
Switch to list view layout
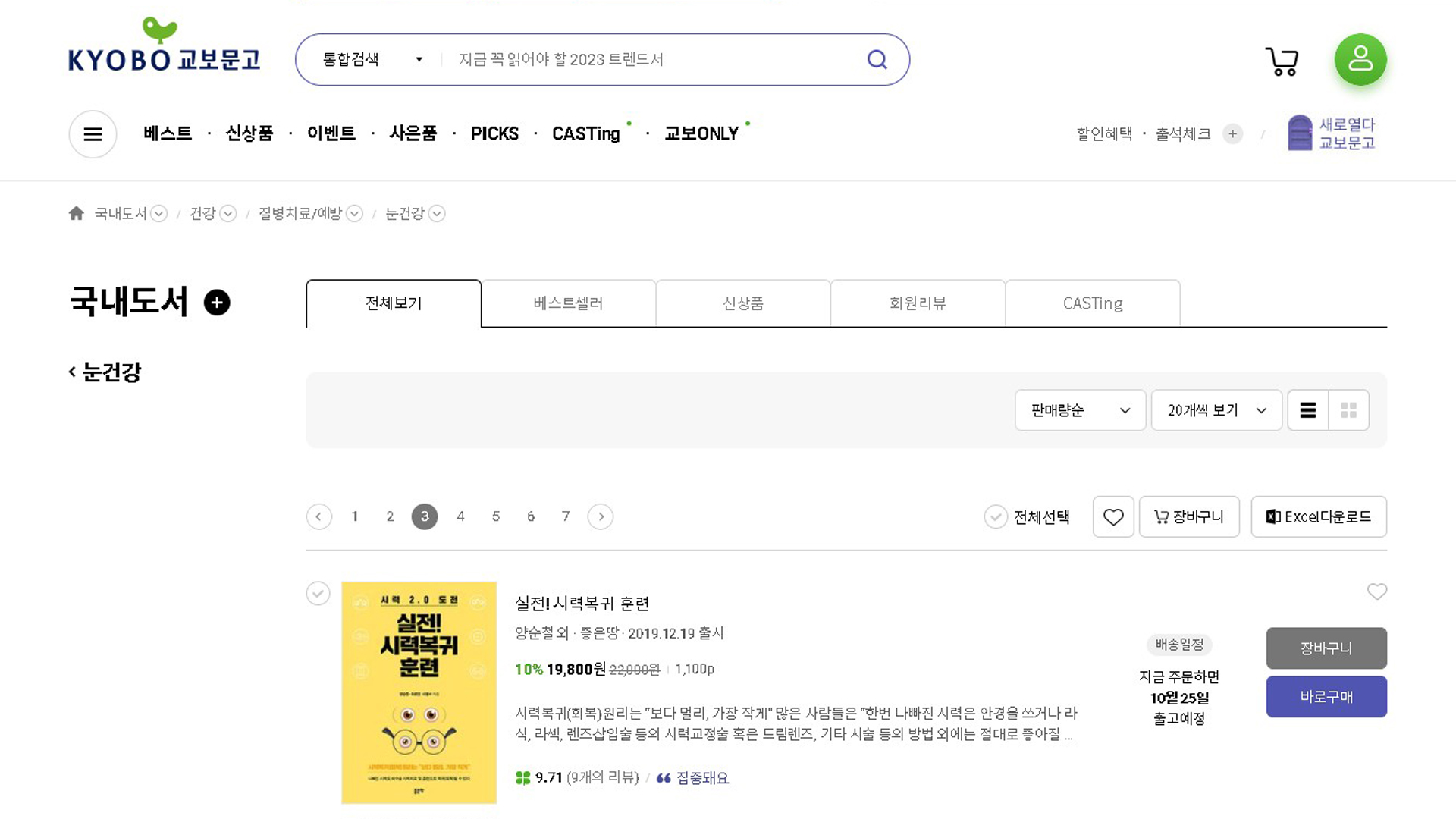tap(1307, 410)
